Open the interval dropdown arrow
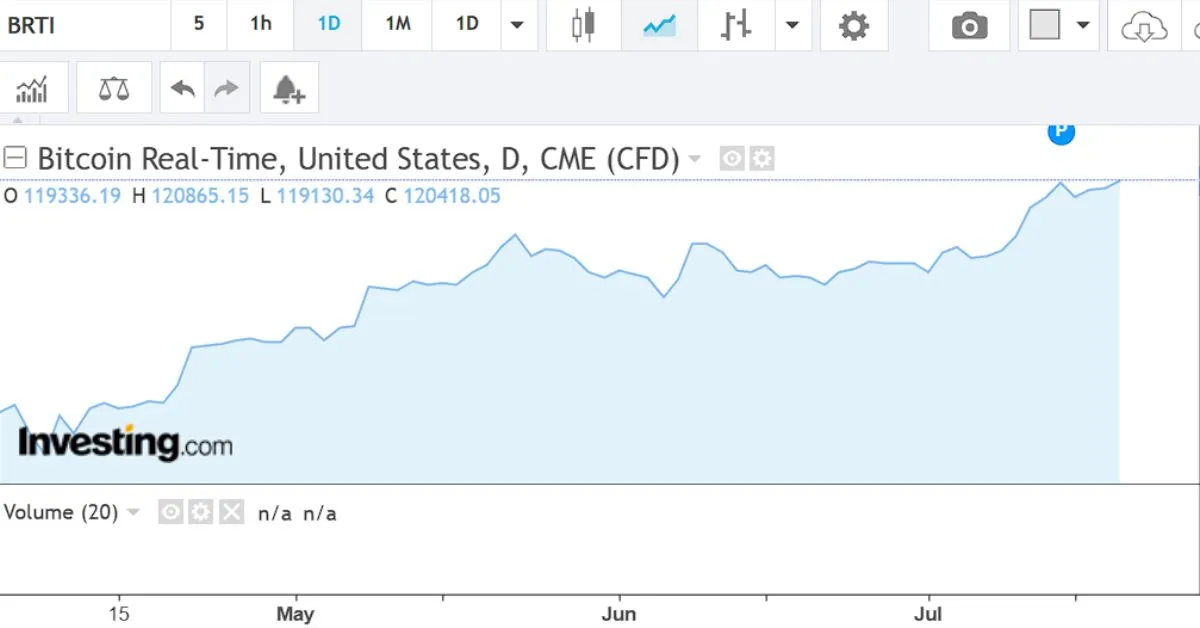The height and width of the screenshot is (628, 1200). 518,25
